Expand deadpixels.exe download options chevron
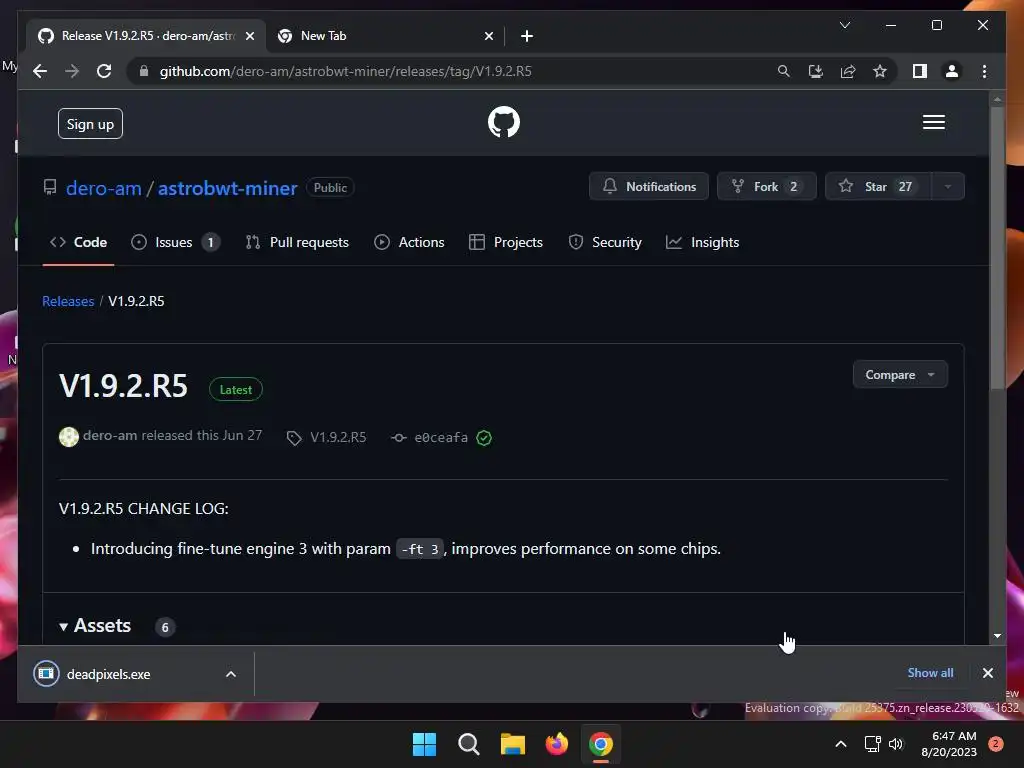1024x768 pixels. (231, 674)
